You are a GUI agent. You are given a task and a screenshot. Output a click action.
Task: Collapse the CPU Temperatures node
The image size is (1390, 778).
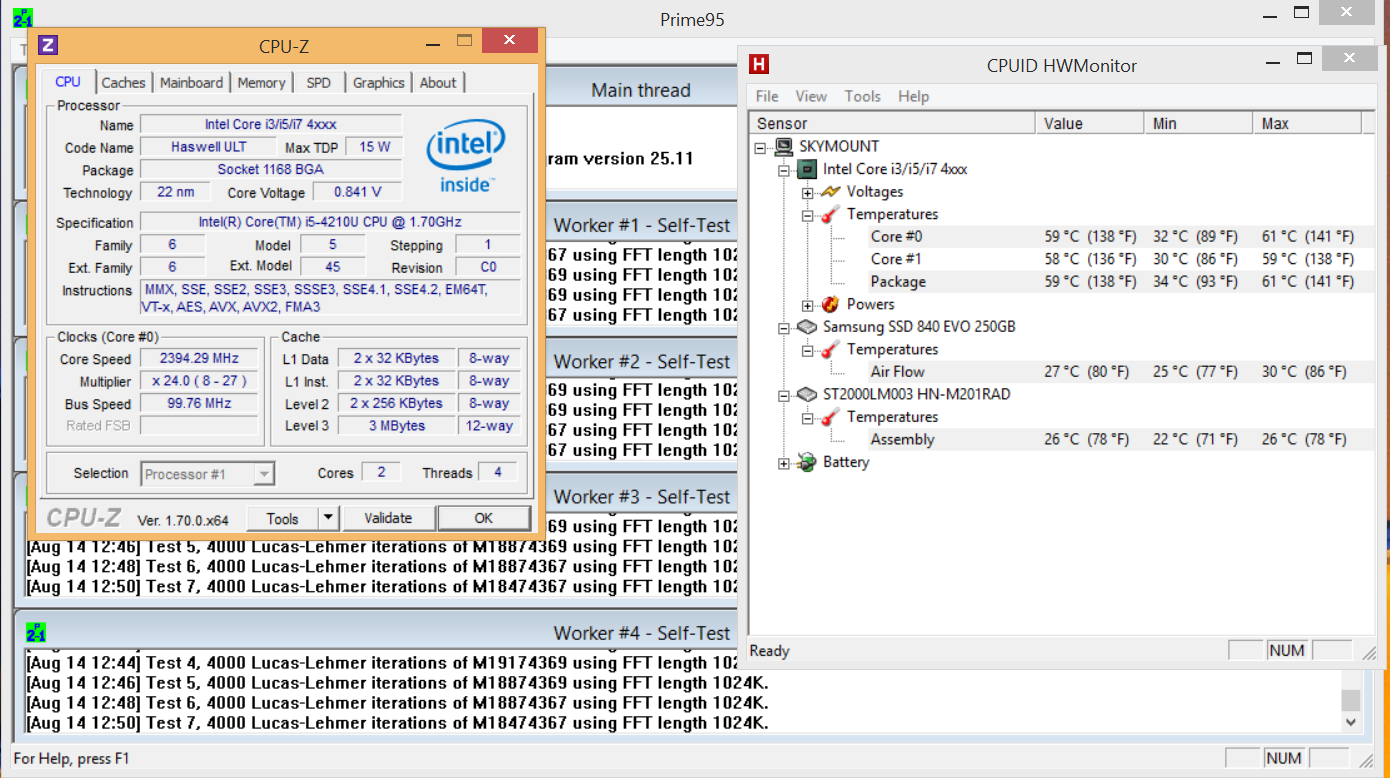pyautogui.click(x=807, y=215)
